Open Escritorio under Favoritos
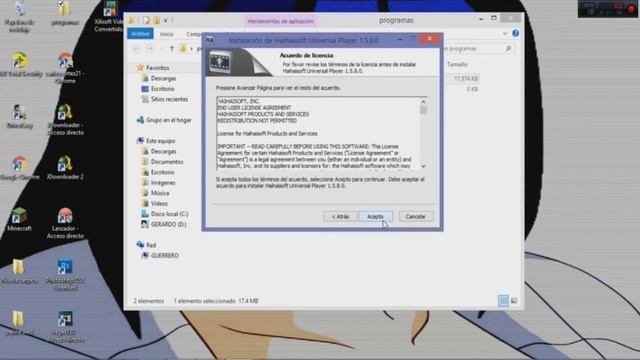The height and width of the screenshot is (360, 640). (162, 89)
